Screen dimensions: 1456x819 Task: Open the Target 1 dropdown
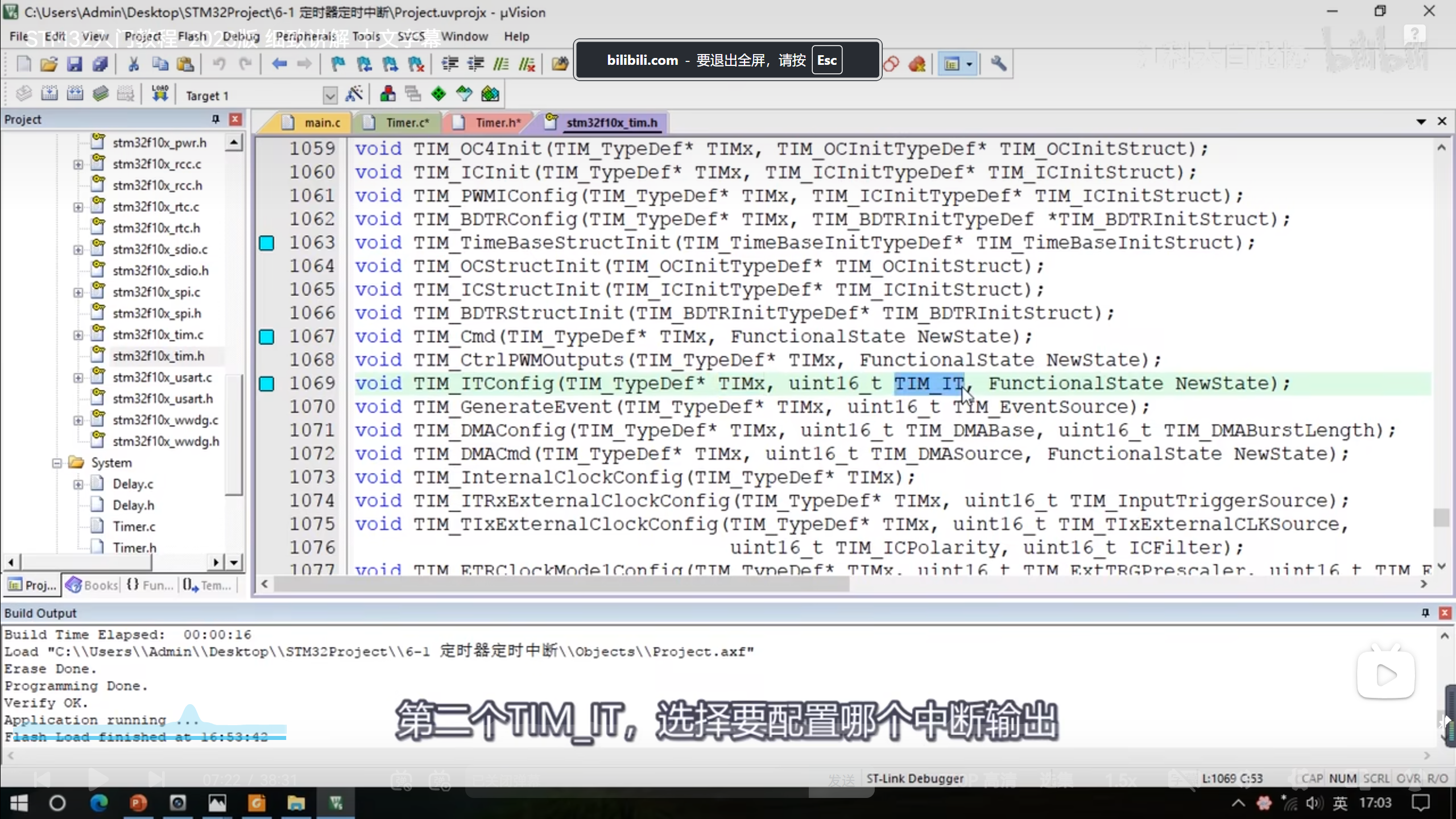pos(330,95)
